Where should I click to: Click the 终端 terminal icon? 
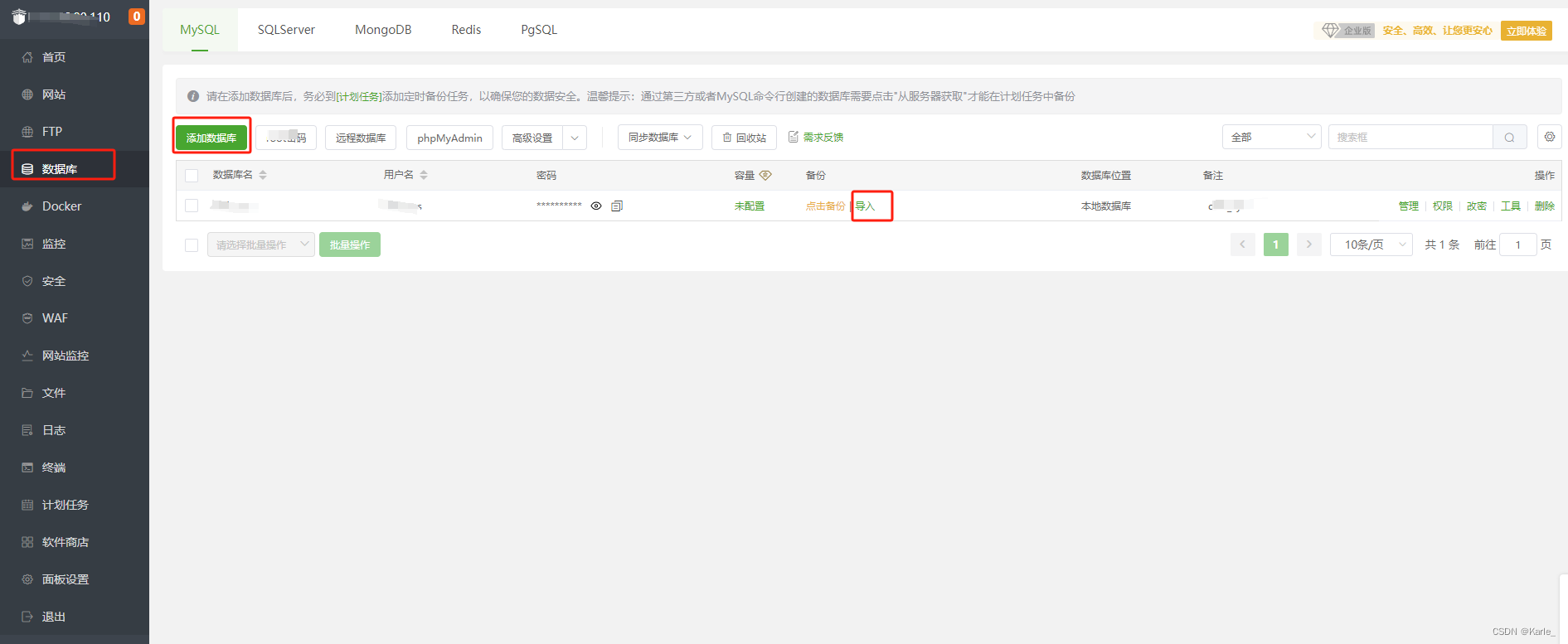pos(27,467)
